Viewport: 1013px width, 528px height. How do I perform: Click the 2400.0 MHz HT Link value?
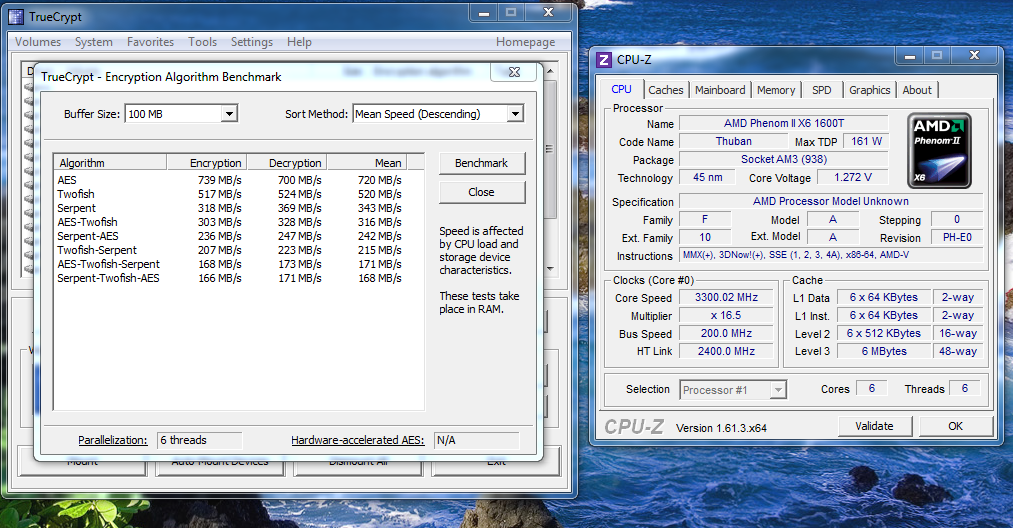[726, 352]
